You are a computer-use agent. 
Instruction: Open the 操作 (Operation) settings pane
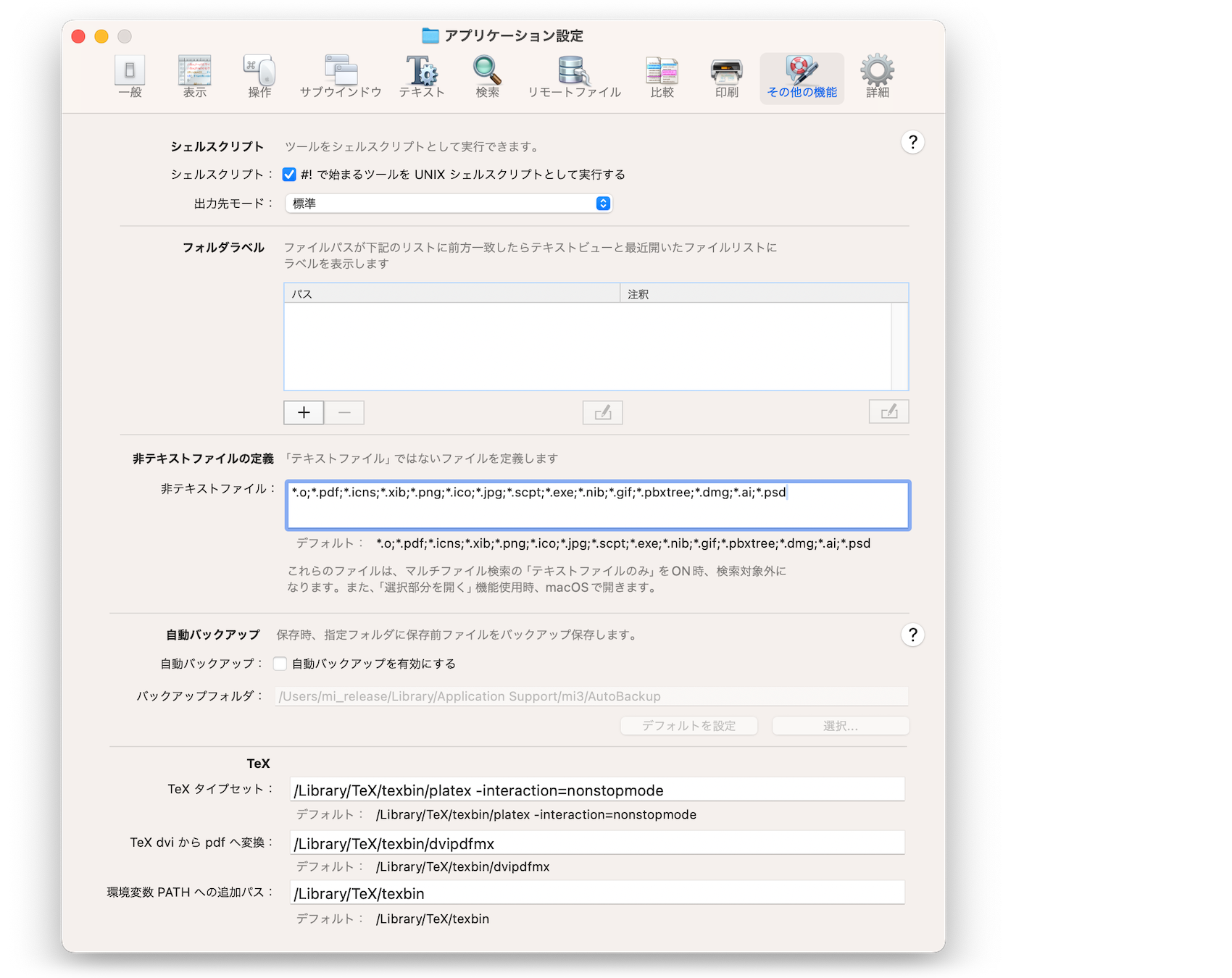tap(259, 77)
